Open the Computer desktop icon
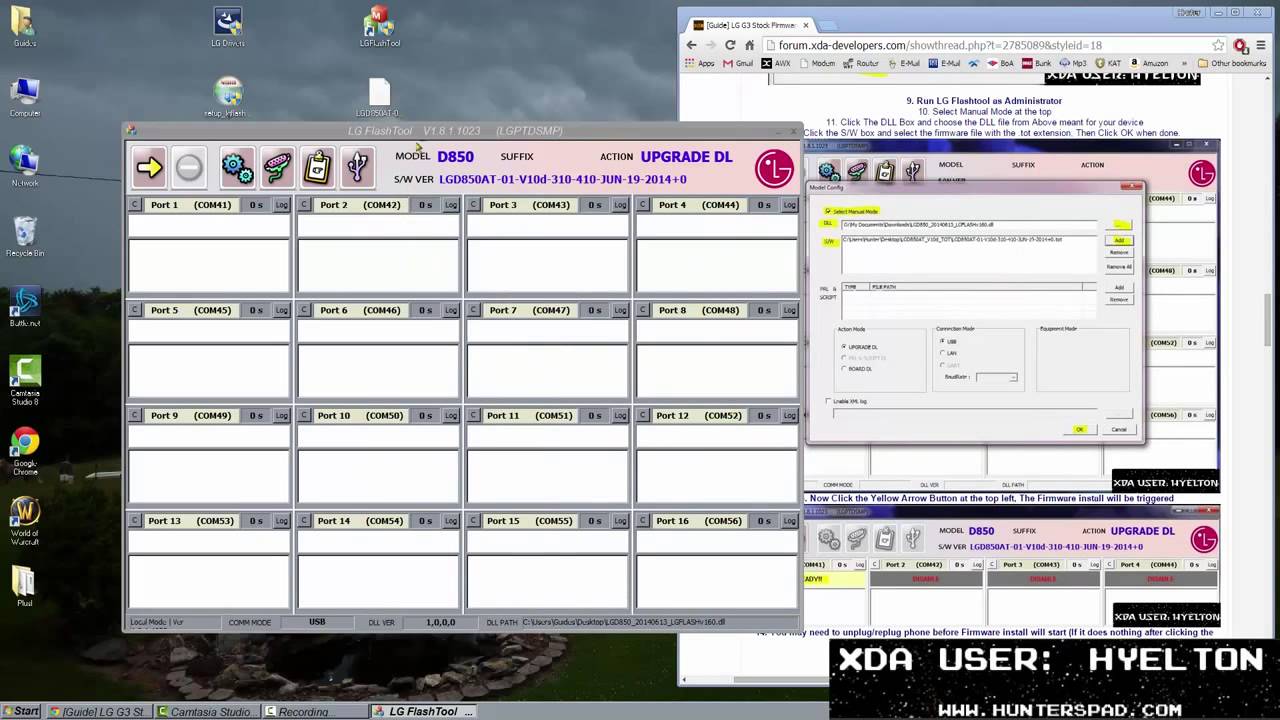Image resolution: width=1280 pixels, height=720 pixels. (24, 98)
